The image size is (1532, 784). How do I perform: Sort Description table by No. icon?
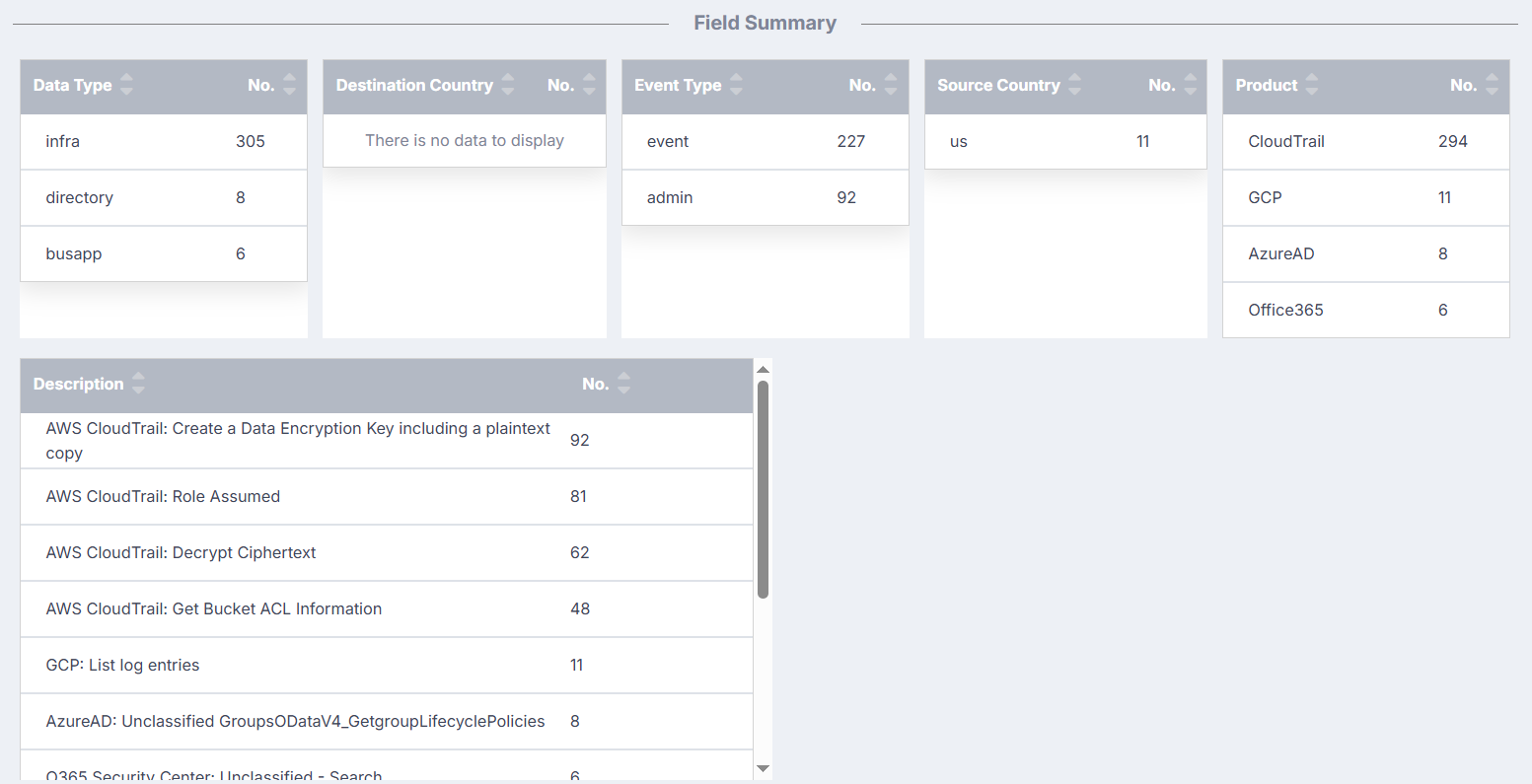[623, 384]
